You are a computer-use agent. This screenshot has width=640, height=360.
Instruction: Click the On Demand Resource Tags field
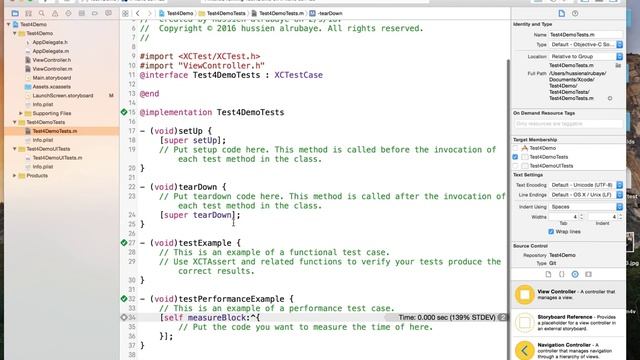(x=568, y=124)
